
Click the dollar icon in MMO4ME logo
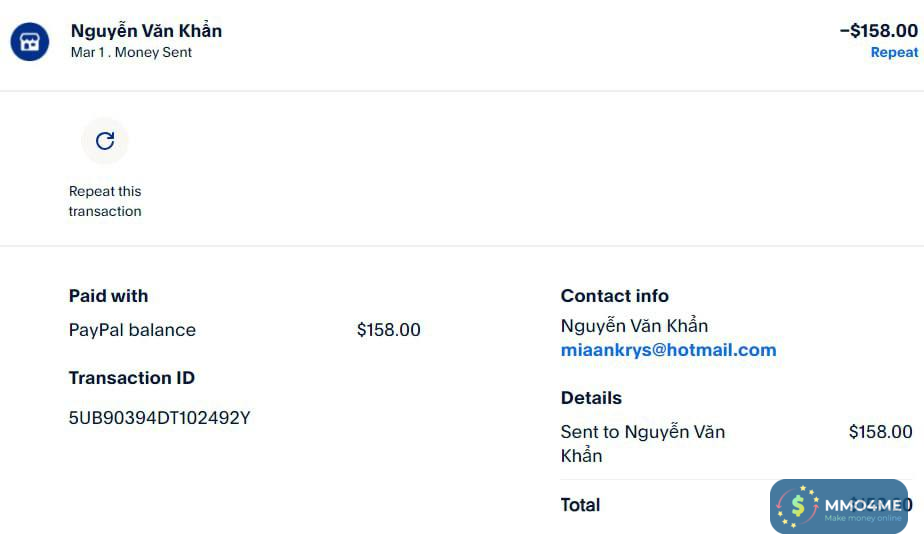tap(798, 506)
